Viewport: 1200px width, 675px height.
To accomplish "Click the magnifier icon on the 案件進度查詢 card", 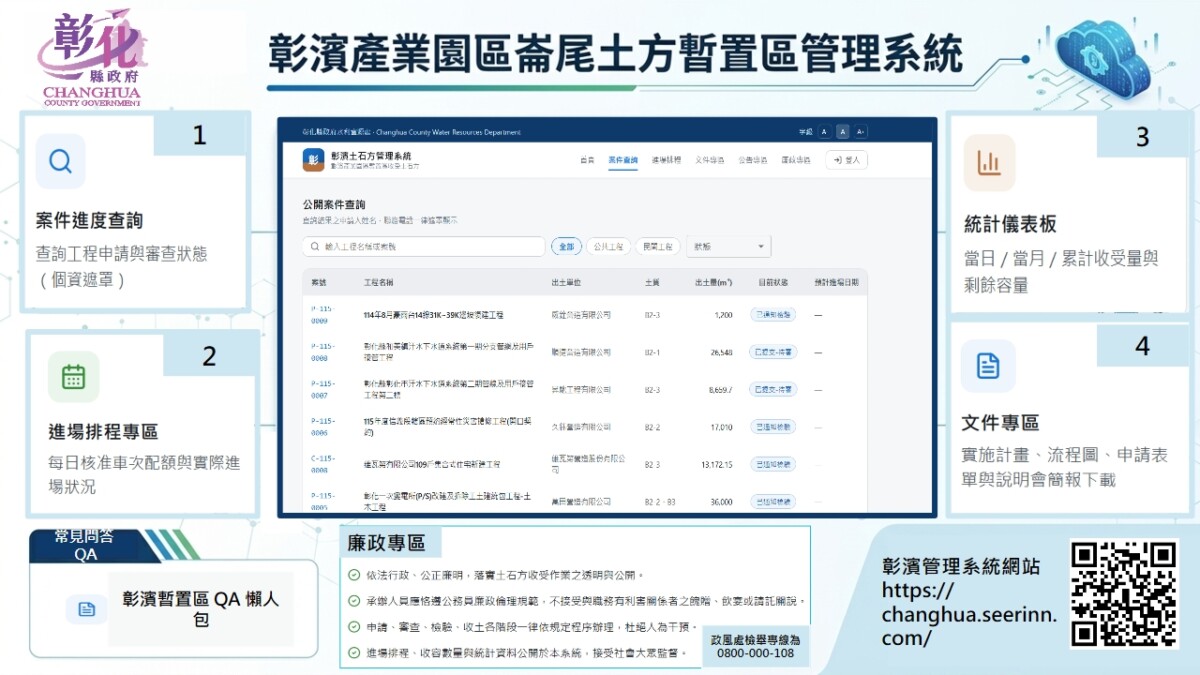I will tap(60, 161).
